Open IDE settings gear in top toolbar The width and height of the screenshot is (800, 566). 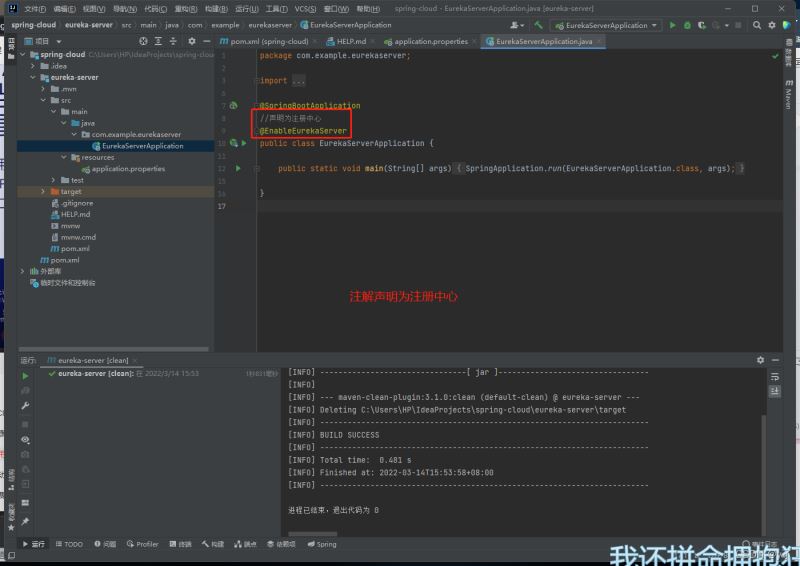click(x=772, y=25)
